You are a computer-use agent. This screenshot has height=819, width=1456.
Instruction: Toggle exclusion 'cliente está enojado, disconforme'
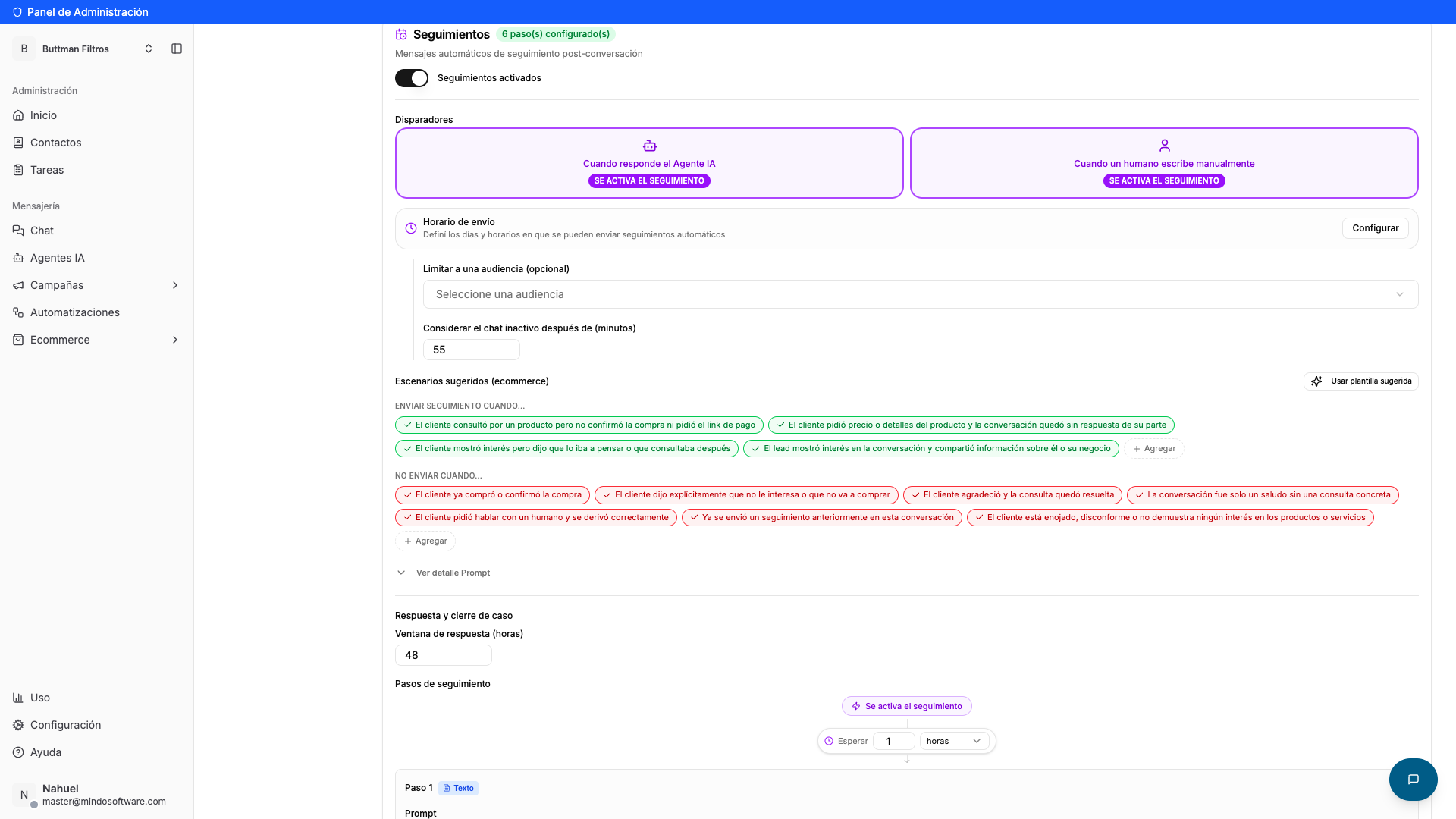tap(1170, 518)
